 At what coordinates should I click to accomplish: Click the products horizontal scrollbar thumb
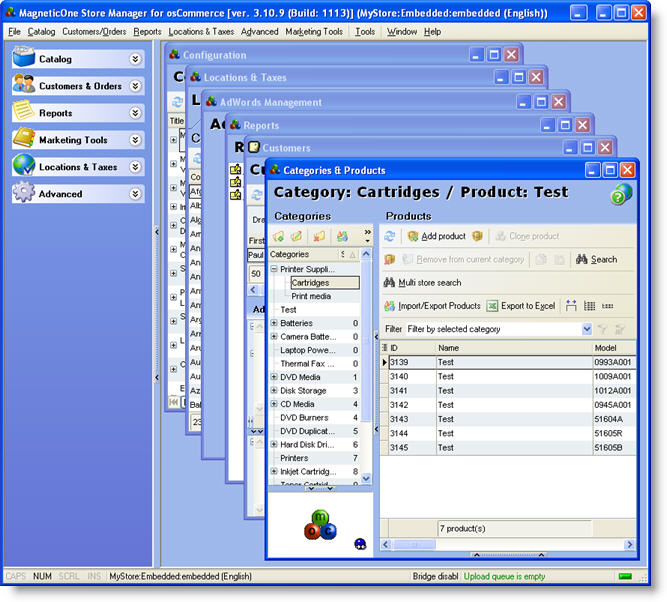pyautogui.click(x=414, y=544)
